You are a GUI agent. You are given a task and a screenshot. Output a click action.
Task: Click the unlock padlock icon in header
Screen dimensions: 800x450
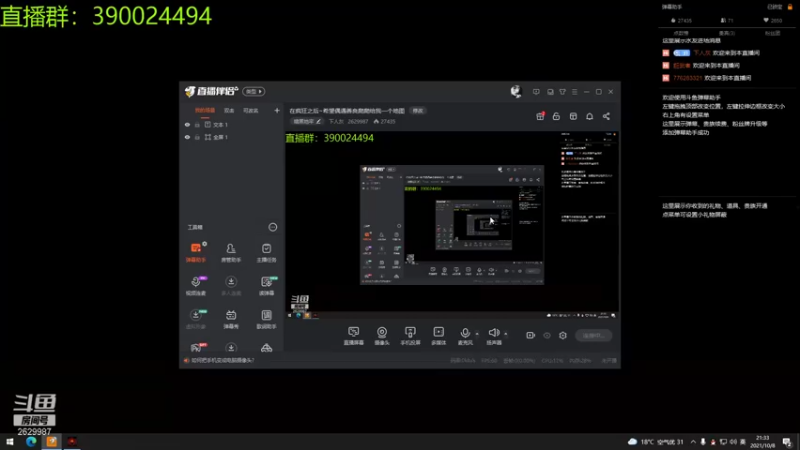pos(556,116)
